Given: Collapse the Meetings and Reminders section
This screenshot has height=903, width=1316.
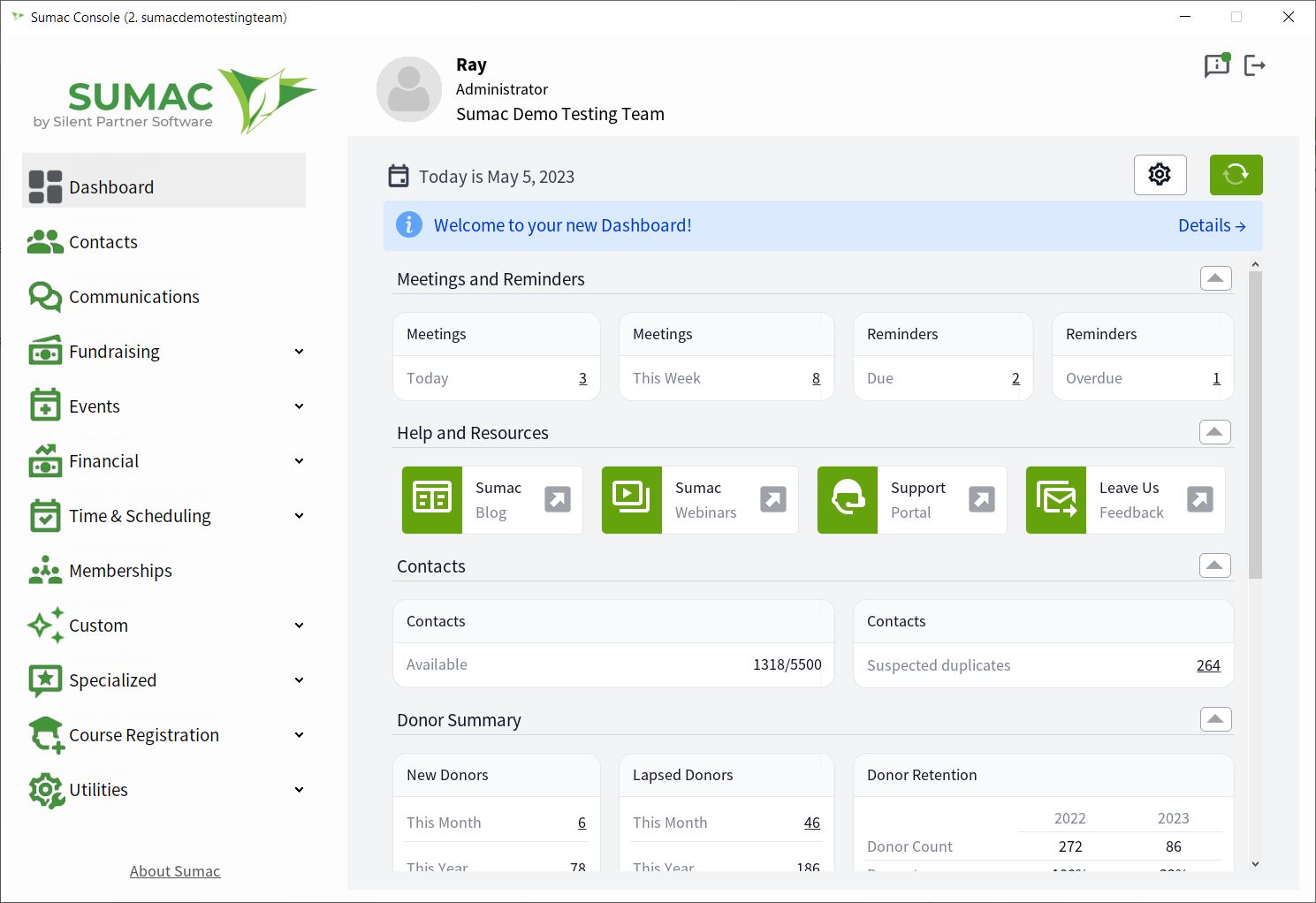Looking at the screenshot, I should pos(1215,278).
